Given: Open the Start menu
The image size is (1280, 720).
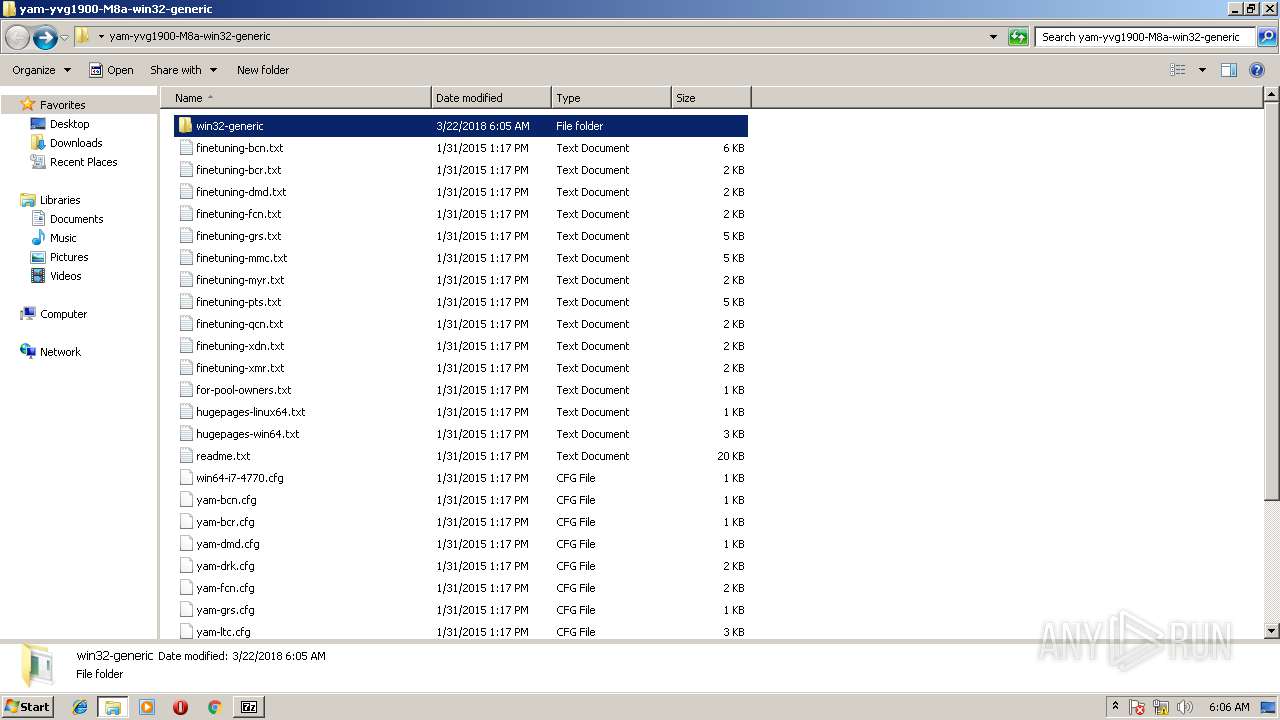Looking at the screenshot, I should tap(27, 706).
